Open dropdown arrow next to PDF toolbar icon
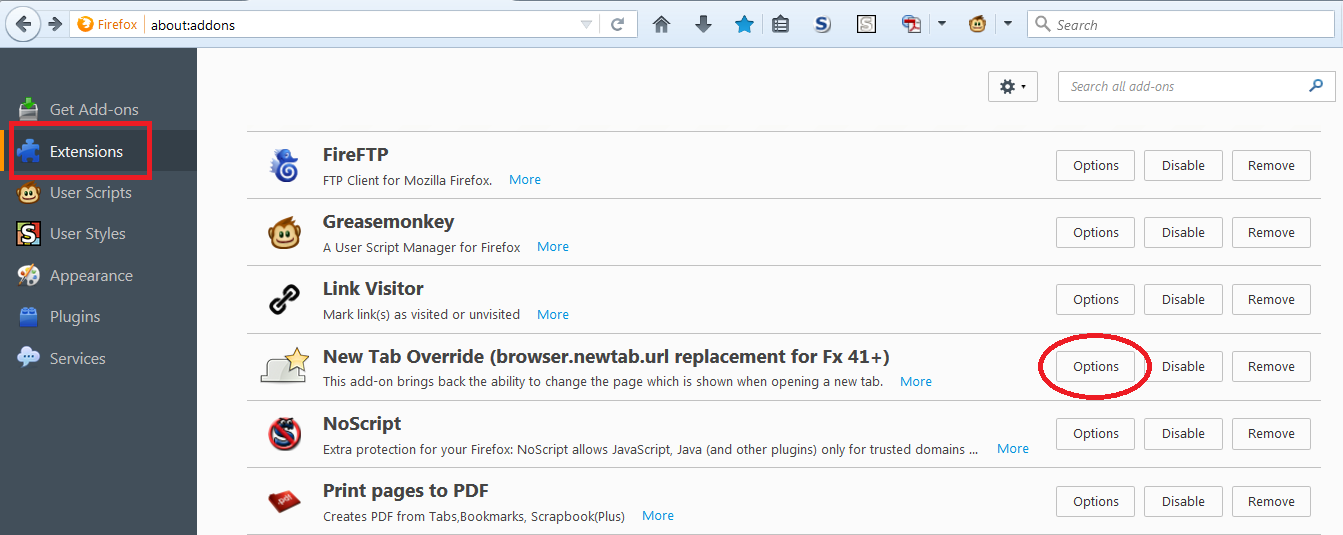1343x535 pixels. (x=941, y=25)
